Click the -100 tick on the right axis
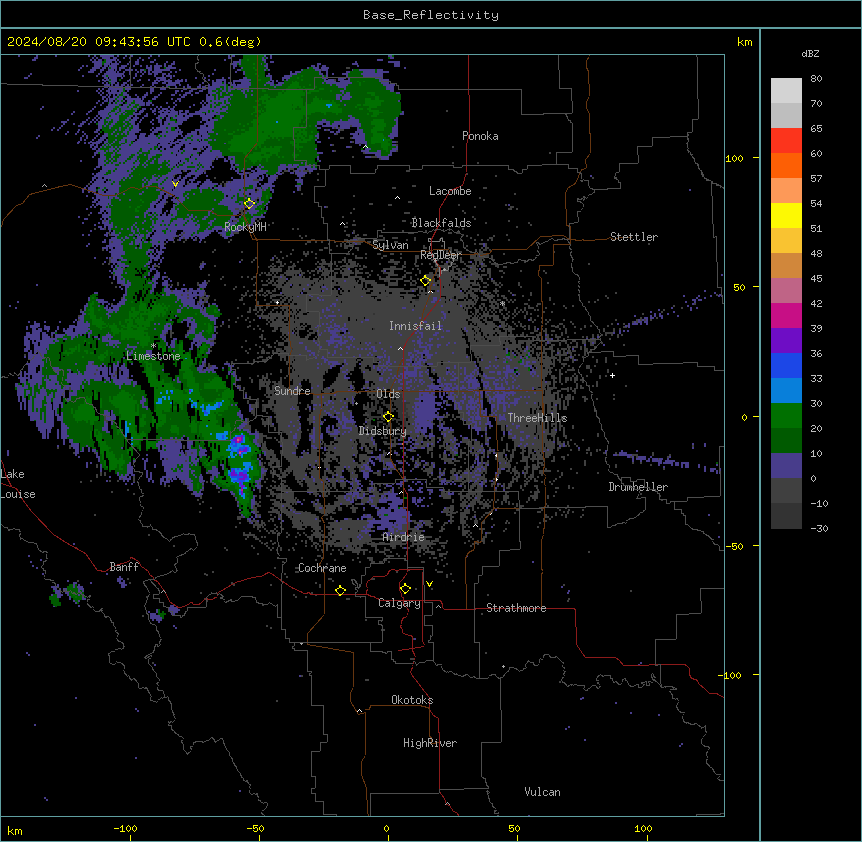This screenshot has width=862, height=842. point(730,675)
